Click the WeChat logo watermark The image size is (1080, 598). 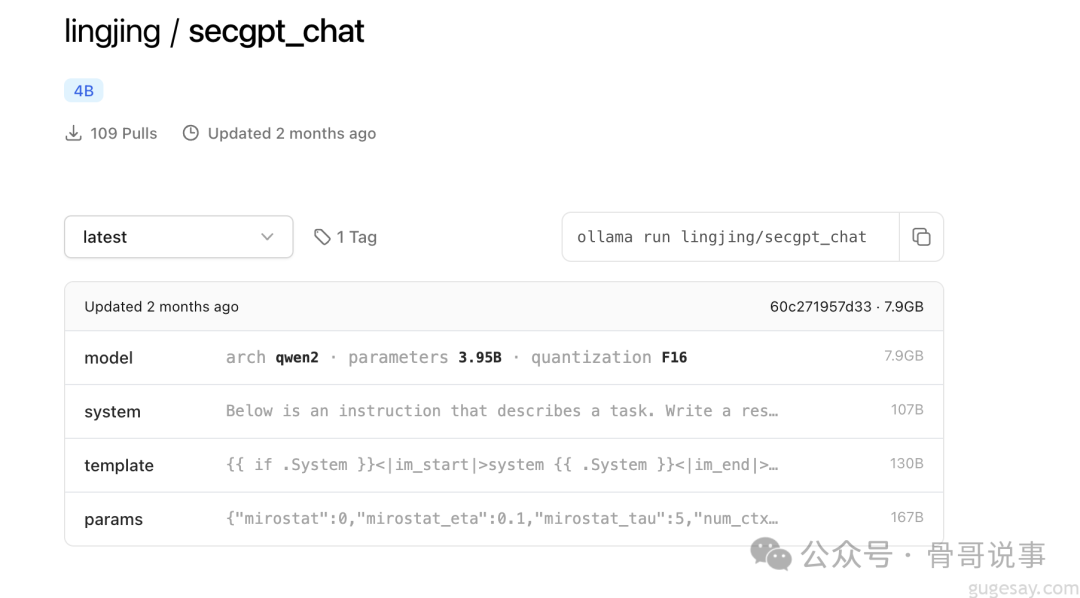pyautogui.click(x=771, y=554)
